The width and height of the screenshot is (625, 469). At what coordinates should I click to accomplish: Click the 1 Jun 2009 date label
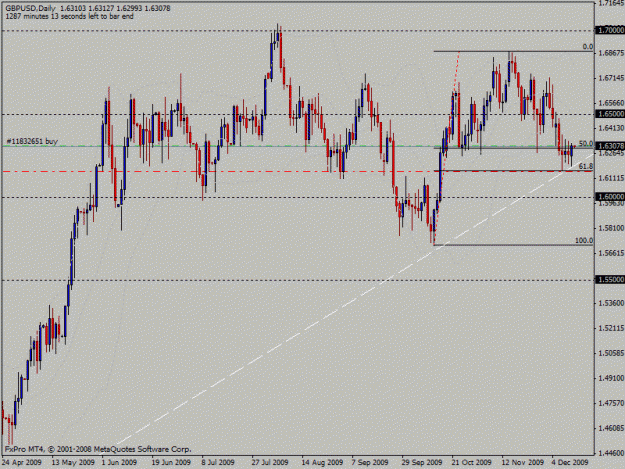[119, 463]
